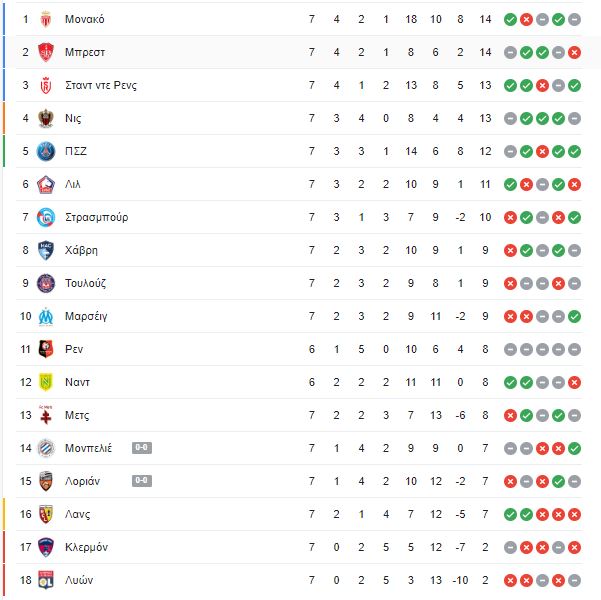The width and height of the screenshot is (601, 600).
Task: Click the Κλερμόν club crest
Action: (x=46, y=547)
